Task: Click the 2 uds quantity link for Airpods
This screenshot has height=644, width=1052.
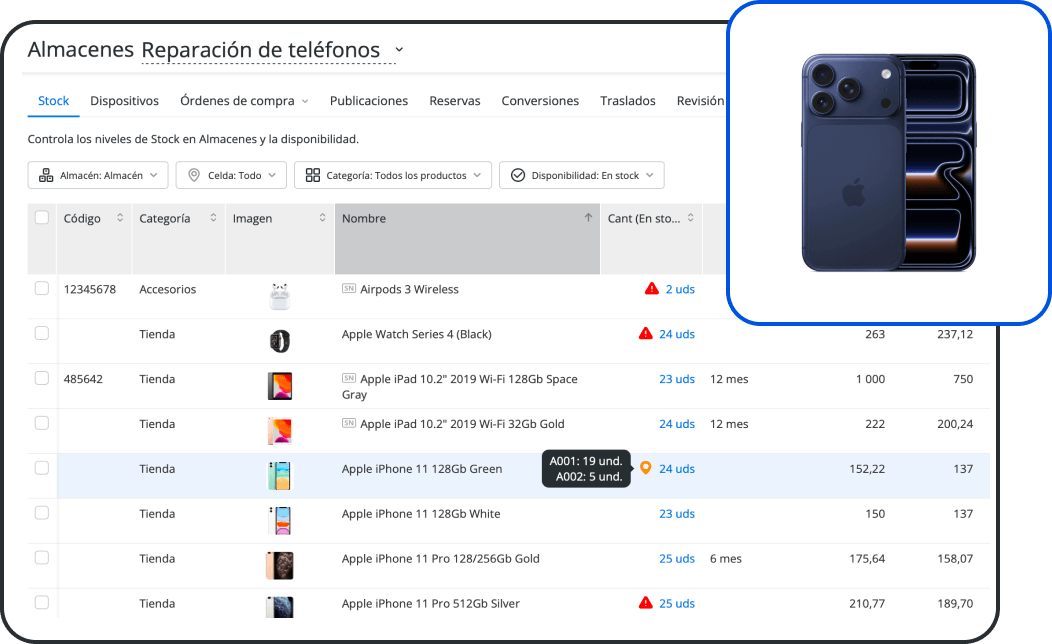Action: (680, 289)
